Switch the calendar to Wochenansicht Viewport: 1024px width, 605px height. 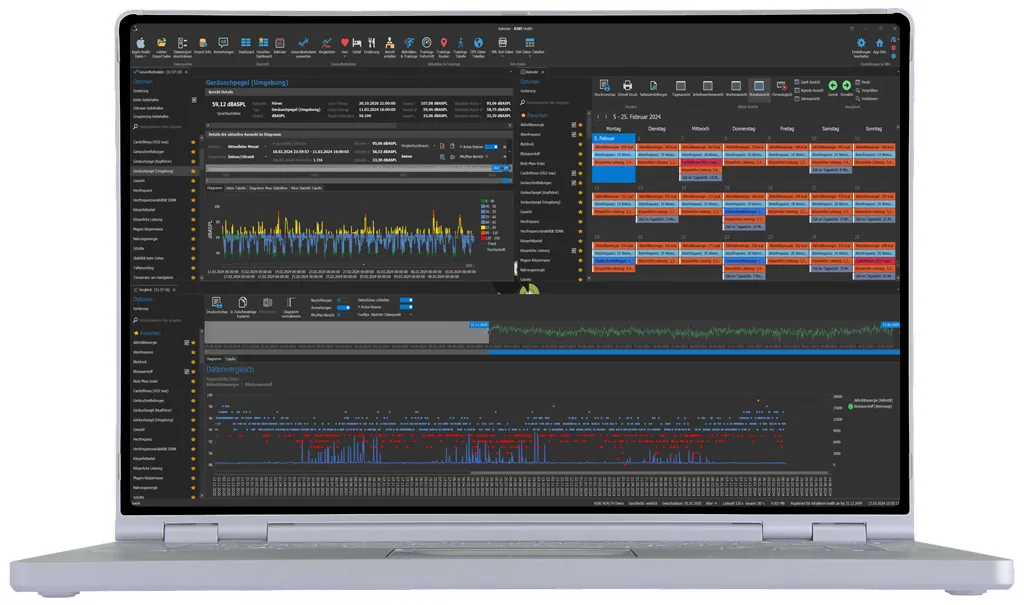pyautogui.click(x=735, y=88)
